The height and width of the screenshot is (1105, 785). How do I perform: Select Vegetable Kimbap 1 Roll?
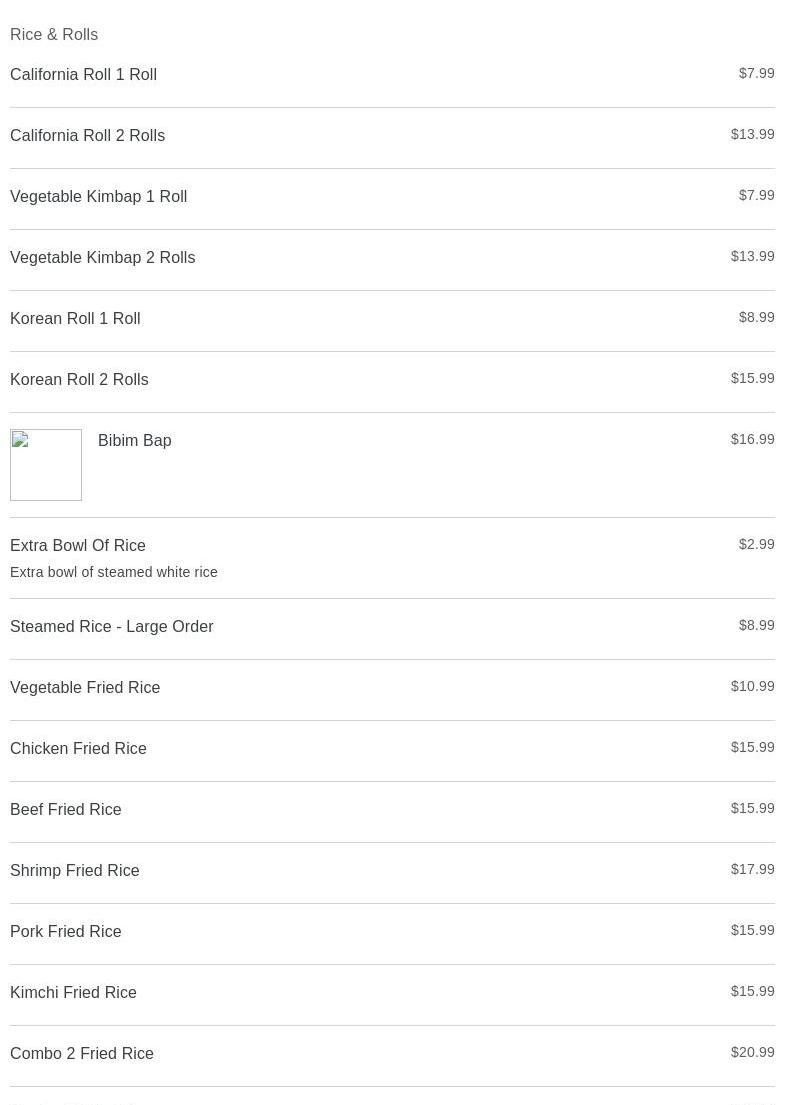pyautogui.click(x=99, y=197)
